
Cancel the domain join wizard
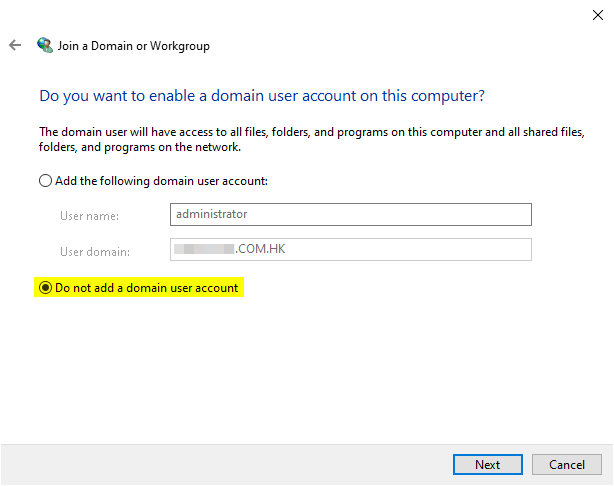[566, 464]
